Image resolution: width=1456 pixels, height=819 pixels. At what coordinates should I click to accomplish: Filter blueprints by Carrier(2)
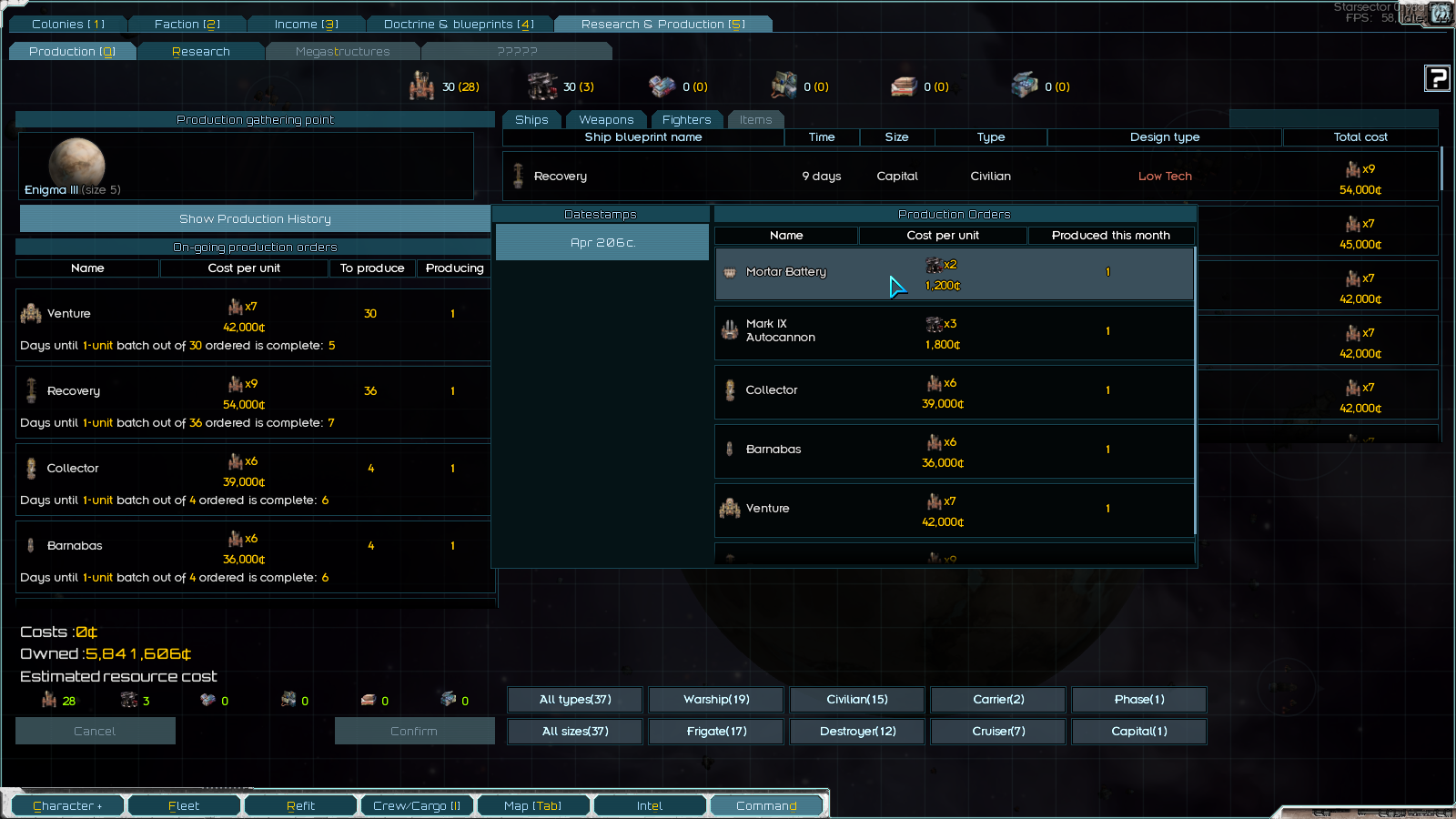pos(998,699)
